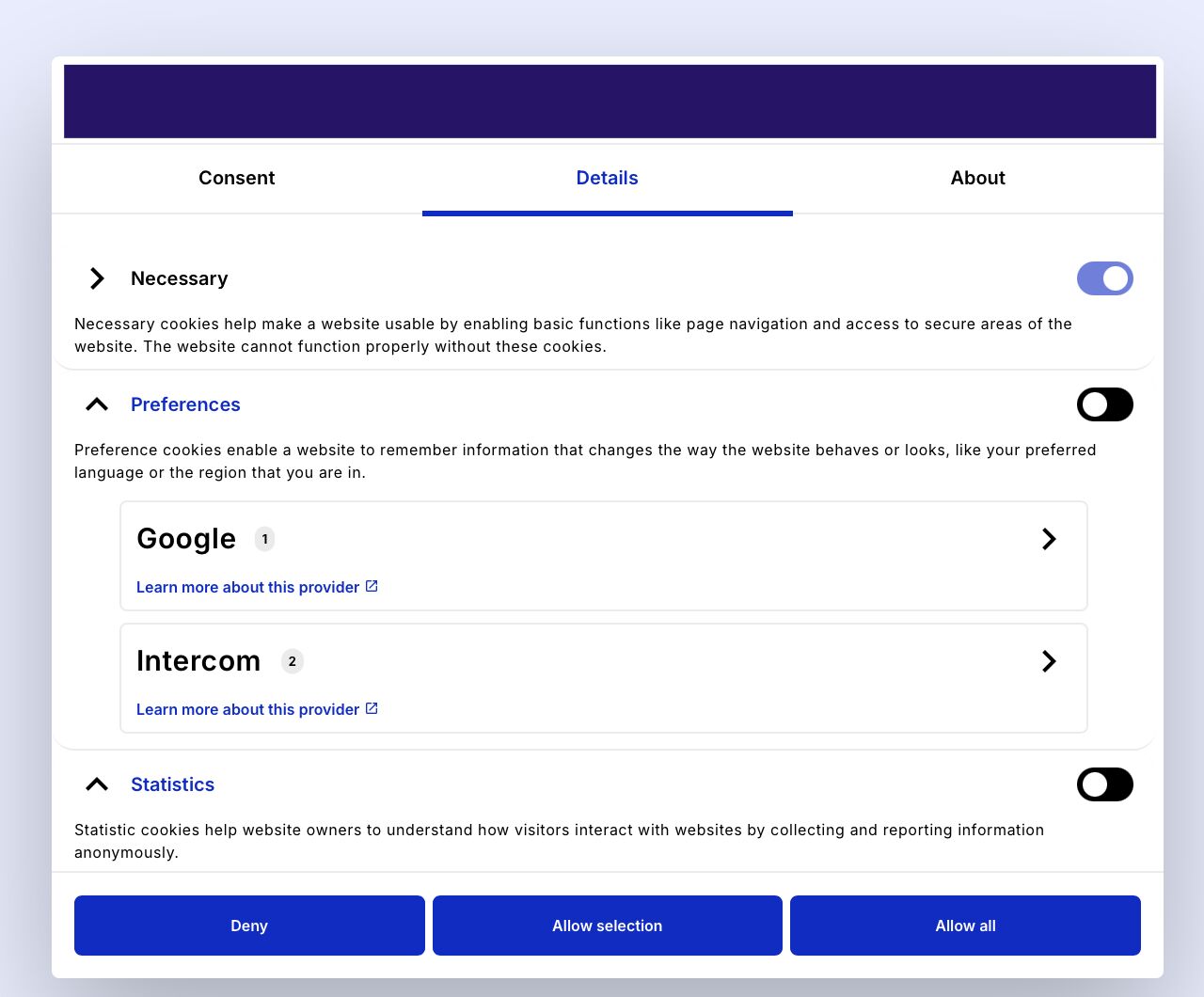Collapse the Preferences category chevron
The image size is (1204, 997).
97,404
